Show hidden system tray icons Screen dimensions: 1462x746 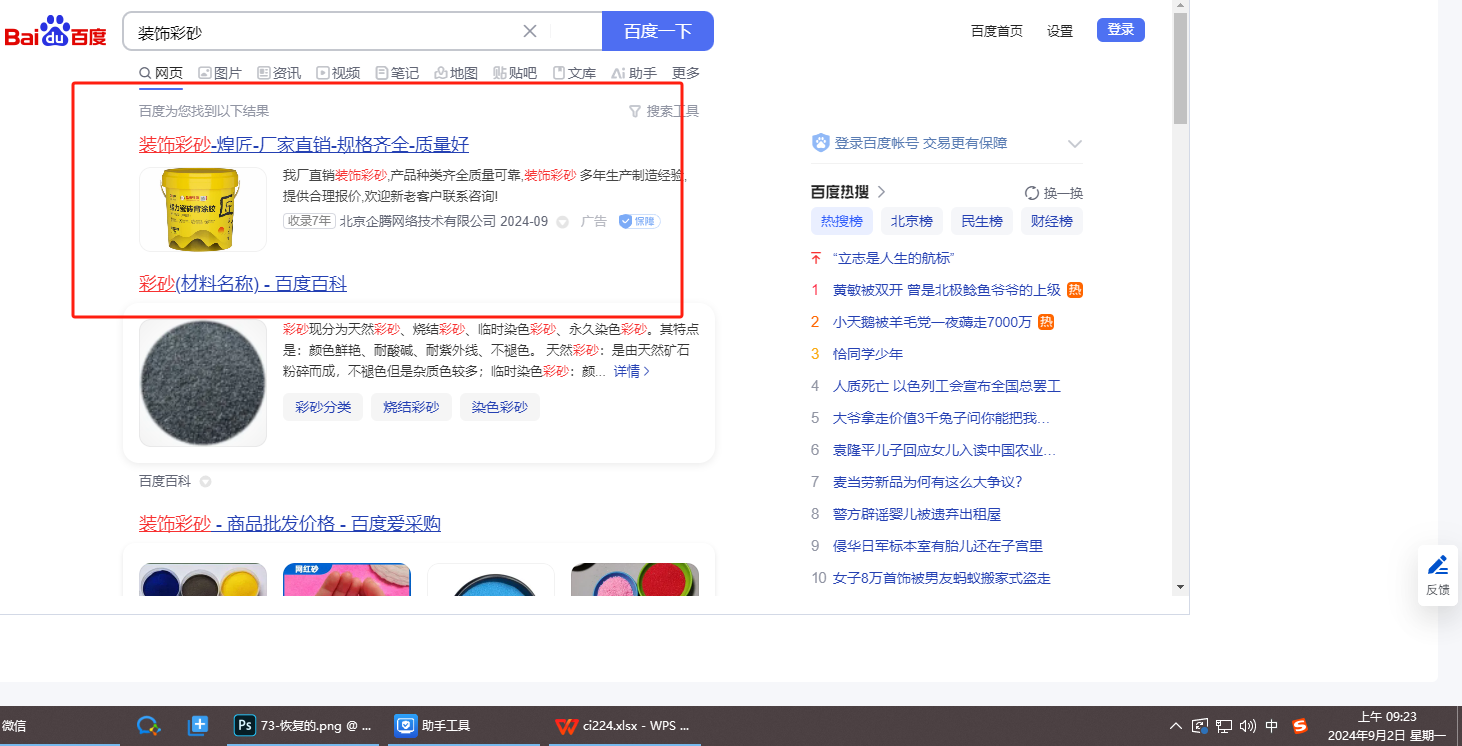pos(1177,726)
